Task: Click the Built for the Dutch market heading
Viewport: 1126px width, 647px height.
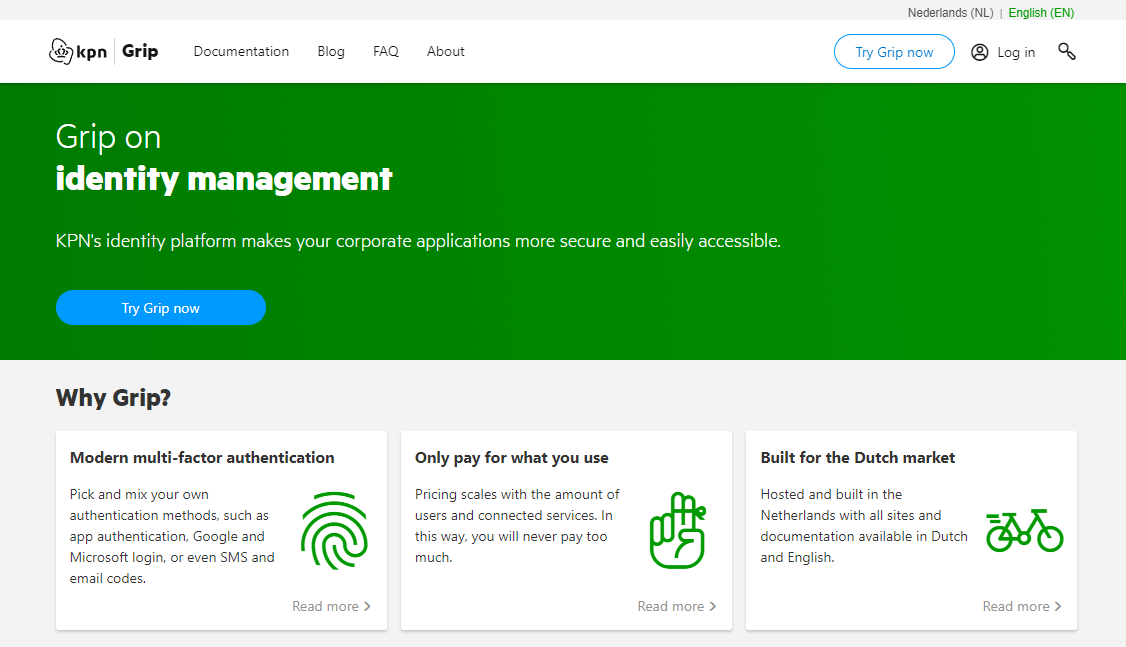Action: click(x=857, y=457)
